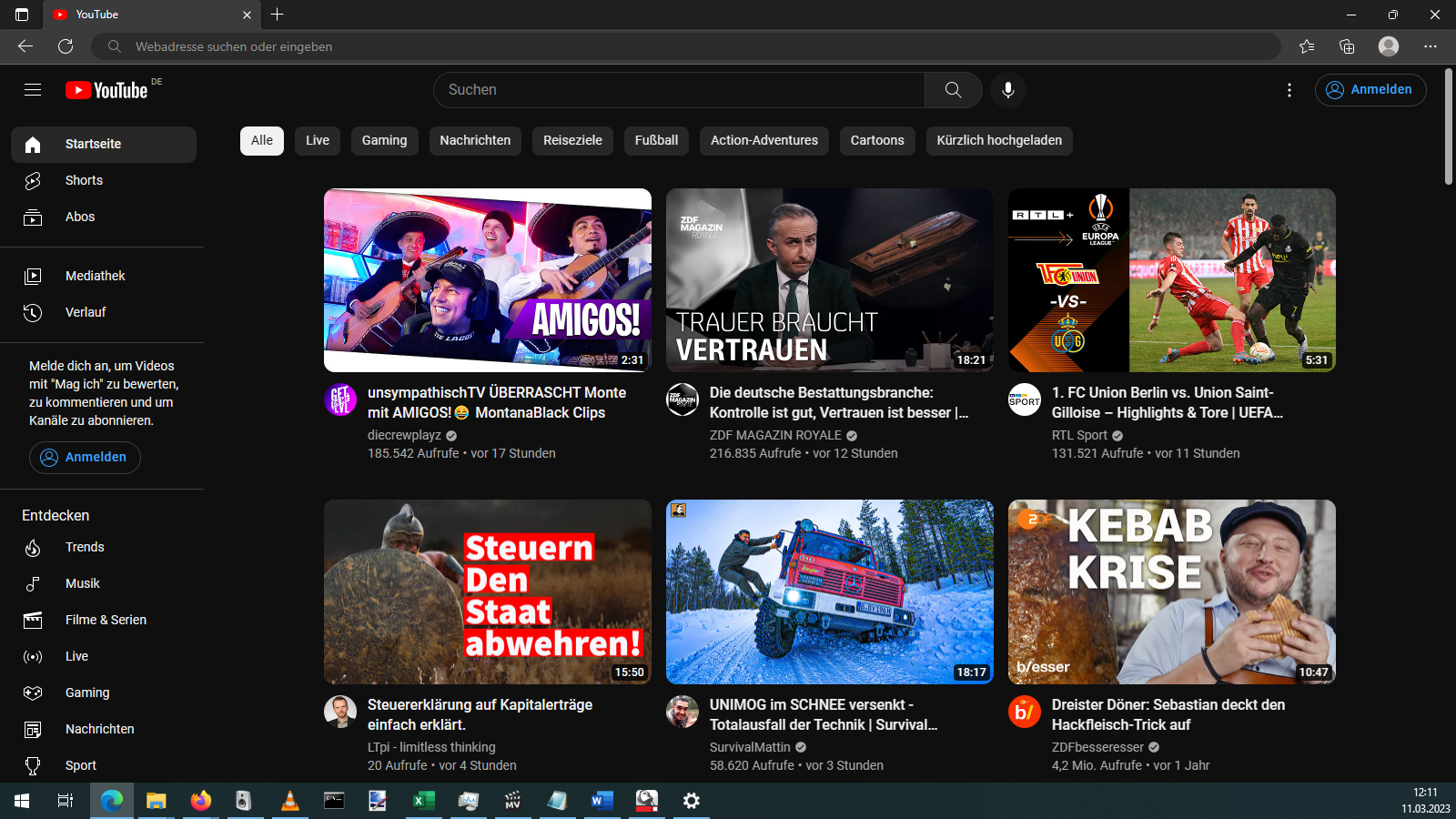Play the Unimog snow thumbnail
1456x819 pixels.
tap(830, 591)
